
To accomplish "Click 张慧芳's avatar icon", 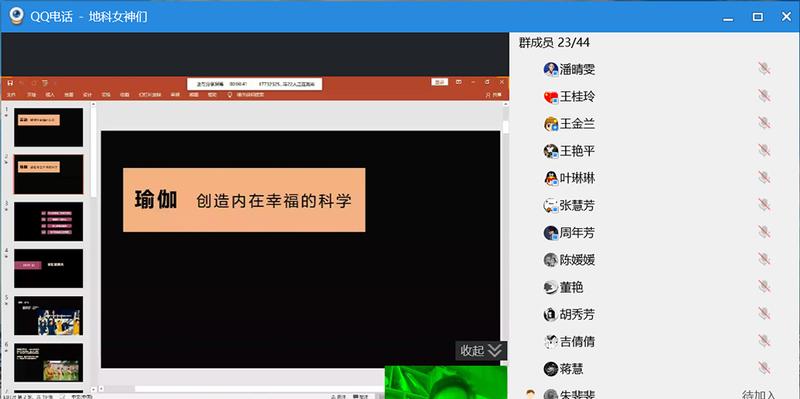I will coord(551,205).
